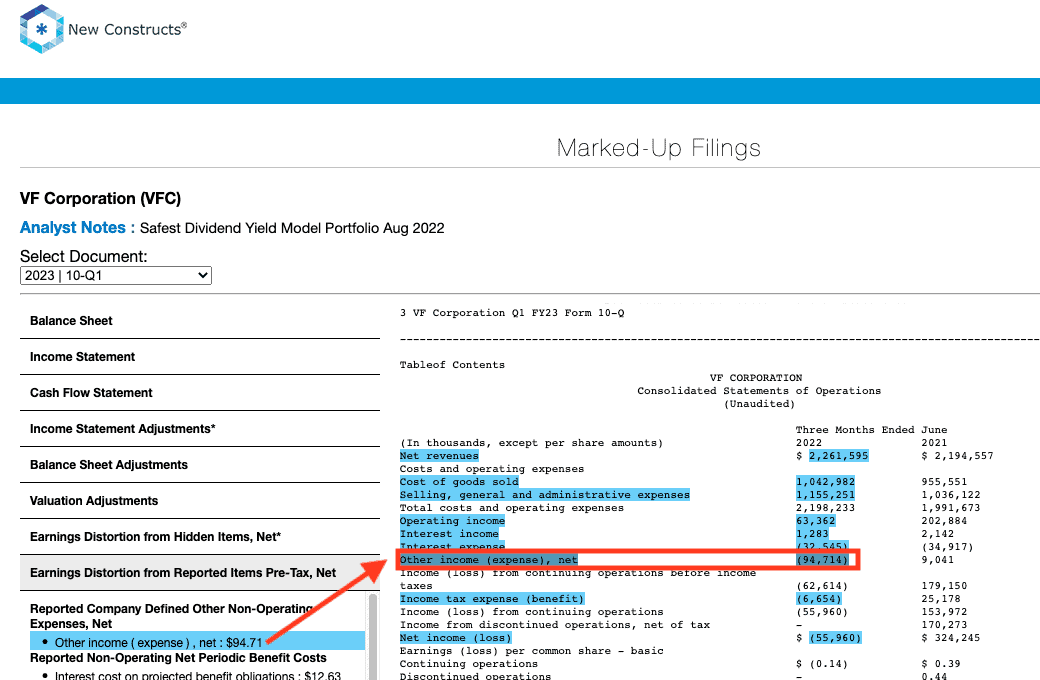
Task: Click 'Reported Non-Operating Net Periodic Benefit Costs' heading
Action: [178, 657]
